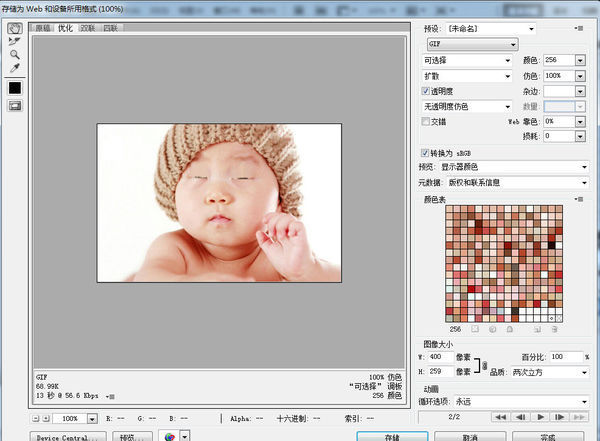This screenshot has width=600, height=441.
Task: Click the lock color icon under color table
Action: coord(510,329)
